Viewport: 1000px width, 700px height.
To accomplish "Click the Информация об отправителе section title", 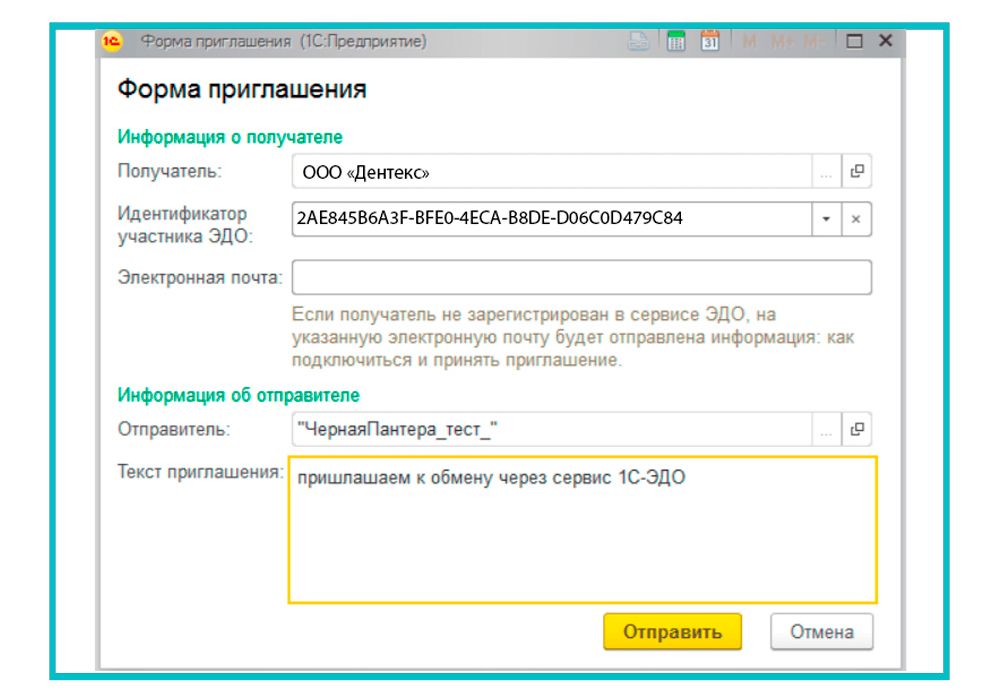I will [239, 395].
